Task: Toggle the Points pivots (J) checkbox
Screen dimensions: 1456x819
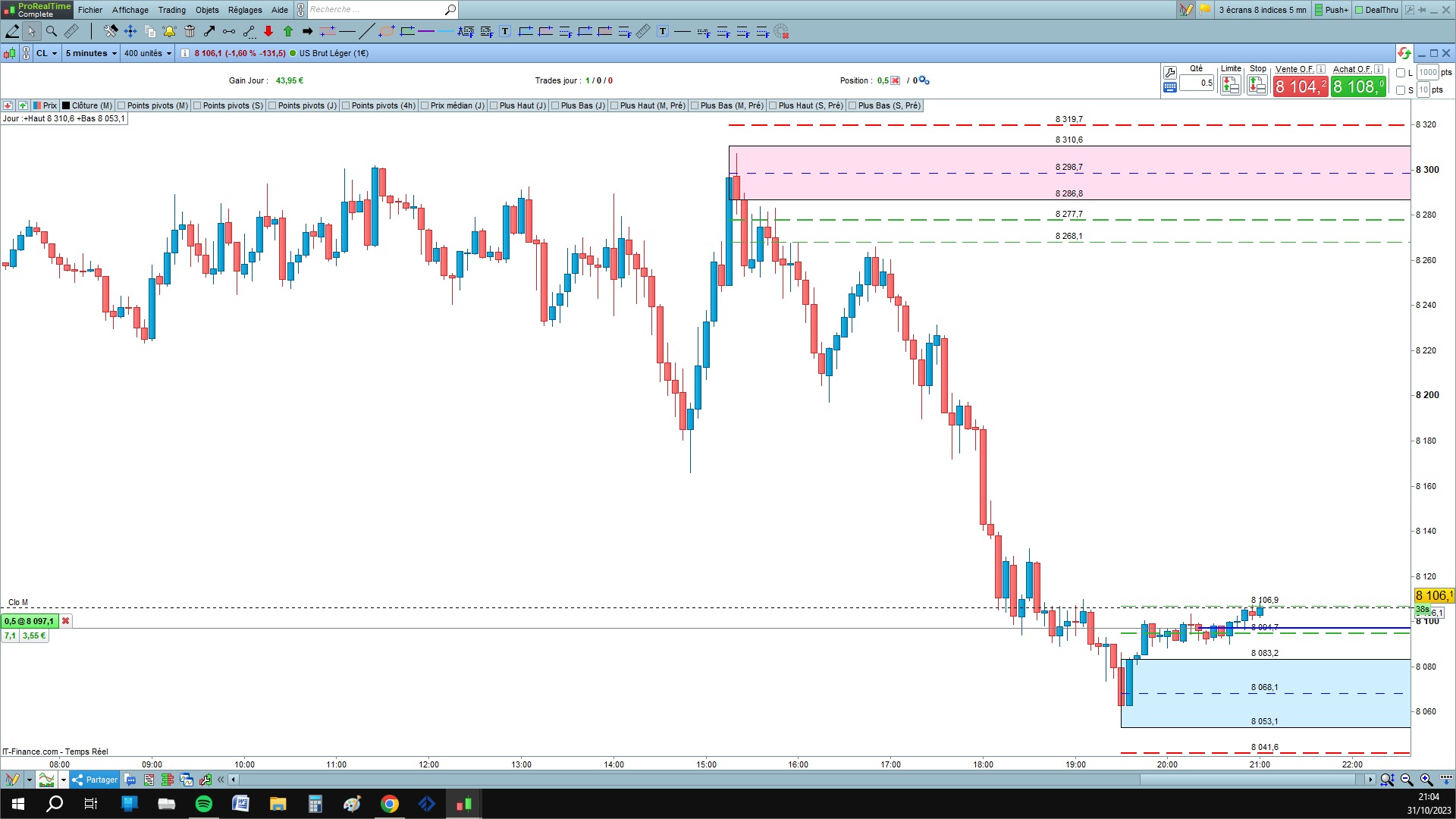Action: point(272,105)
